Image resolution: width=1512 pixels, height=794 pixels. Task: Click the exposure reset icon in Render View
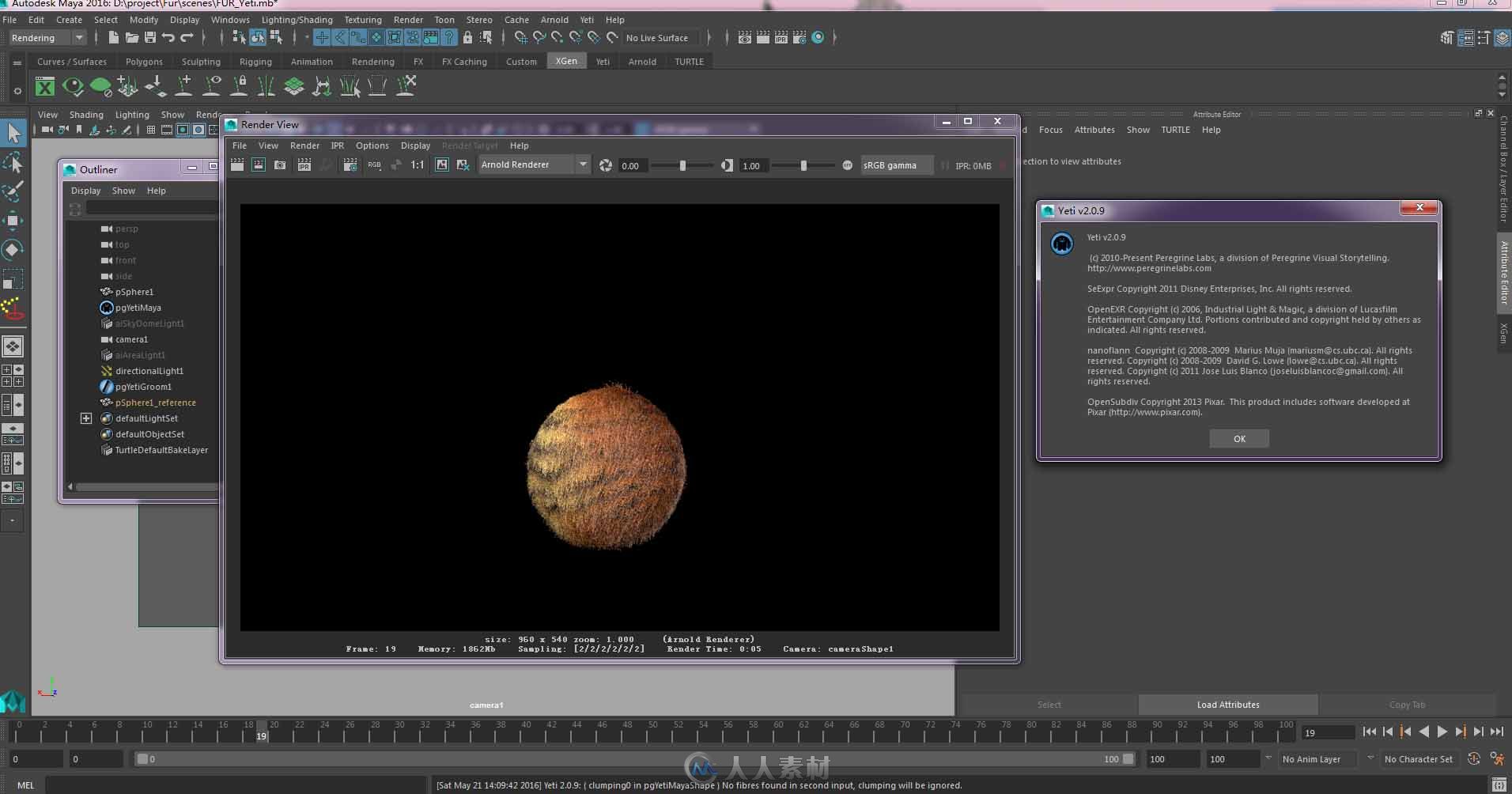[606, 165]
